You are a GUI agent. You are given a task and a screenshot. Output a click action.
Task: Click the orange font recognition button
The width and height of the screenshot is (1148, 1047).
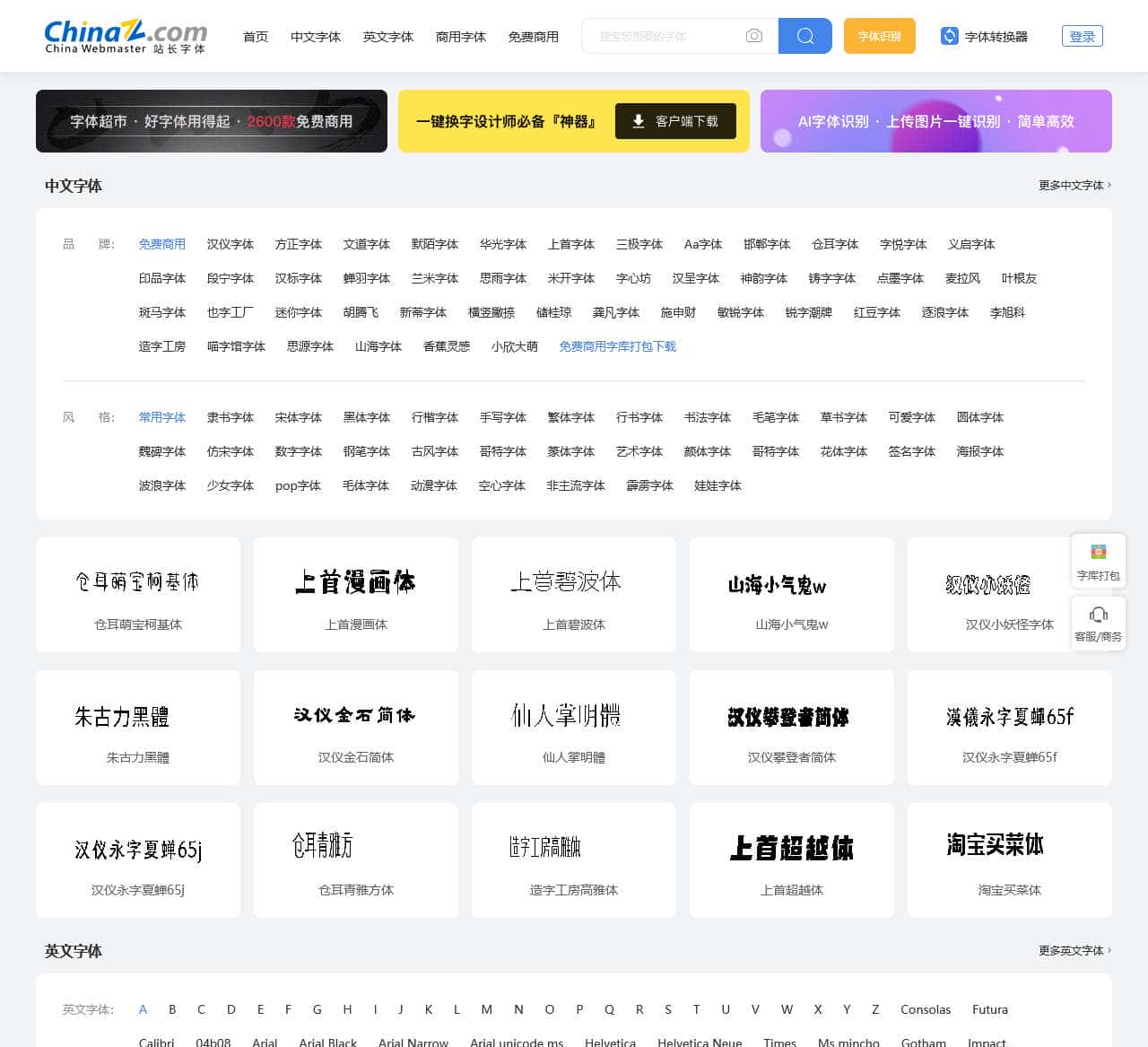click(x=879, y=36)
